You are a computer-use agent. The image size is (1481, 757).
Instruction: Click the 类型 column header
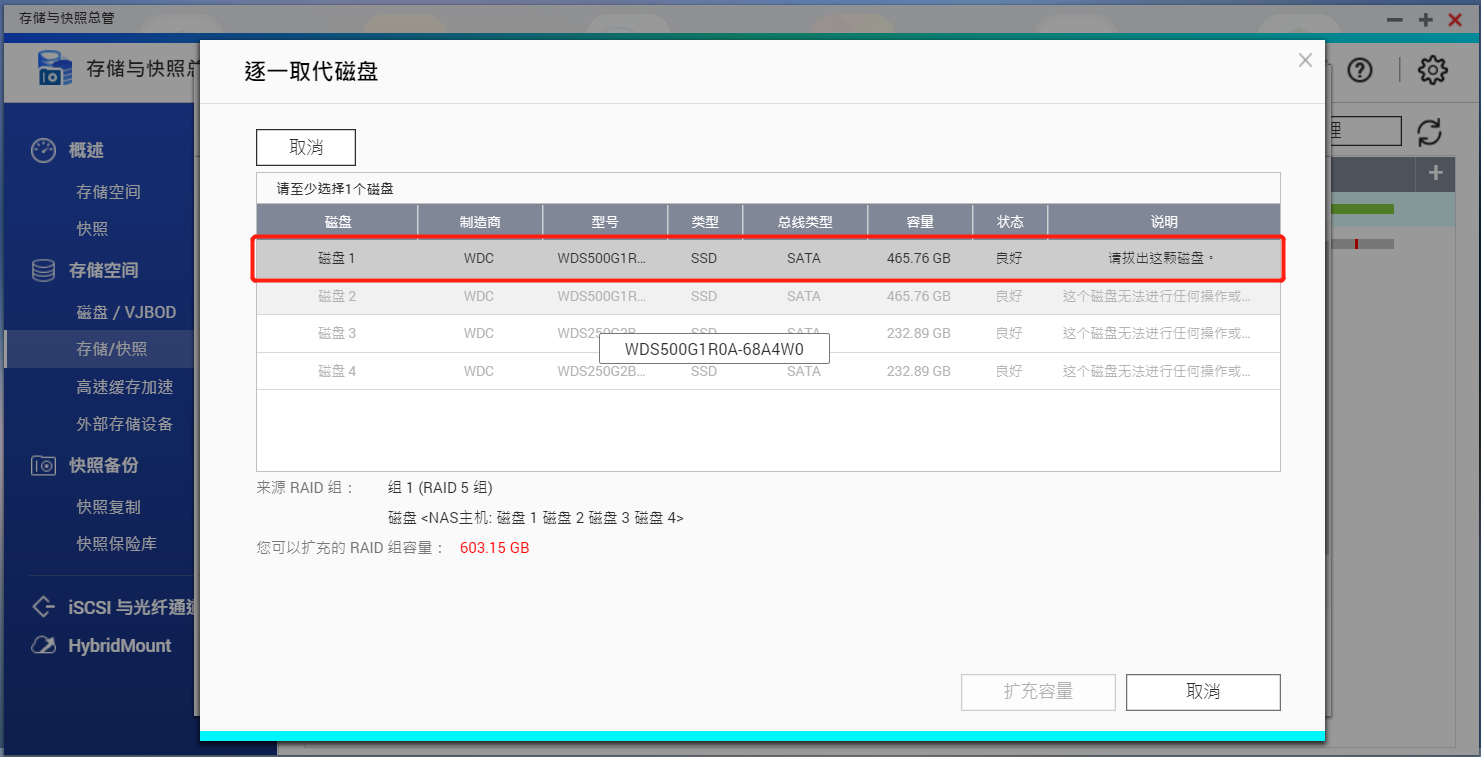(705, 222)
